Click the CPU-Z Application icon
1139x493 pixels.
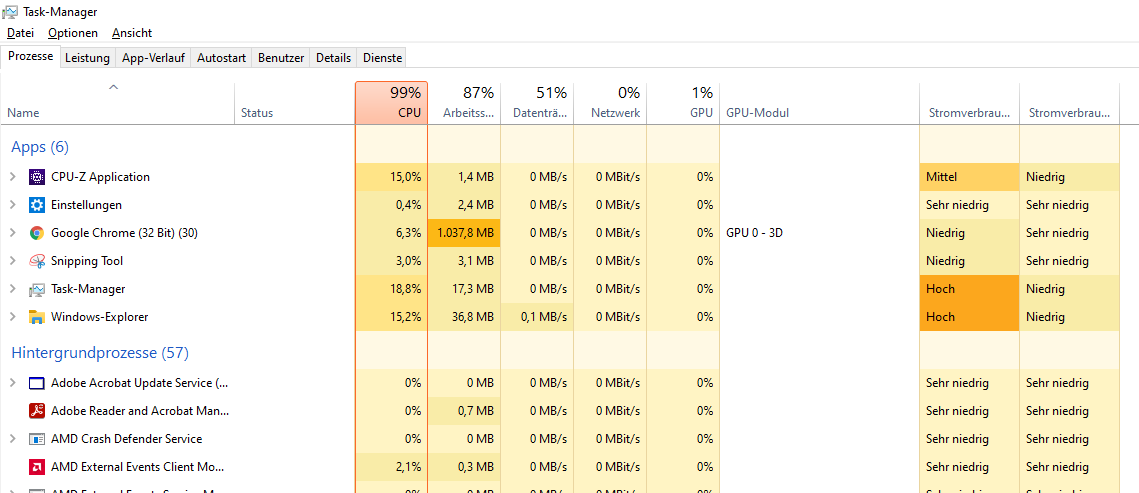click(x=36, y=176)
